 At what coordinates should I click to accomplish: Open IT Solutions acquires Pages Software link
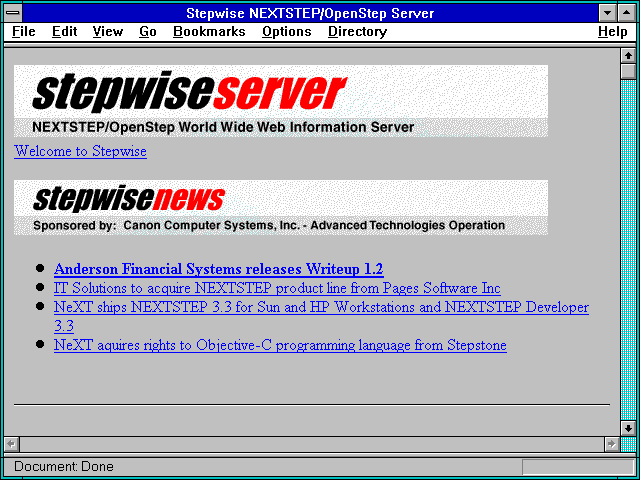pos(277,288)
